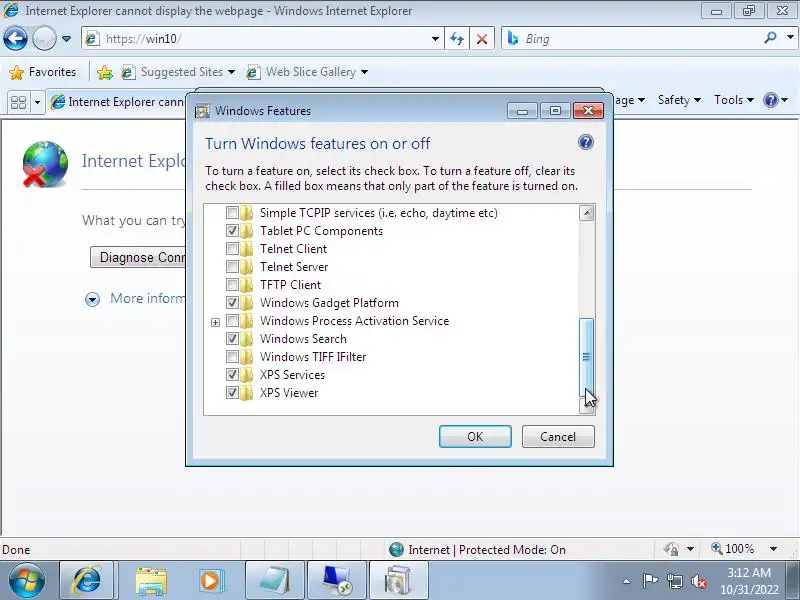
Task: Click Windows Features dialog help icon
Action: click(586, 142)
